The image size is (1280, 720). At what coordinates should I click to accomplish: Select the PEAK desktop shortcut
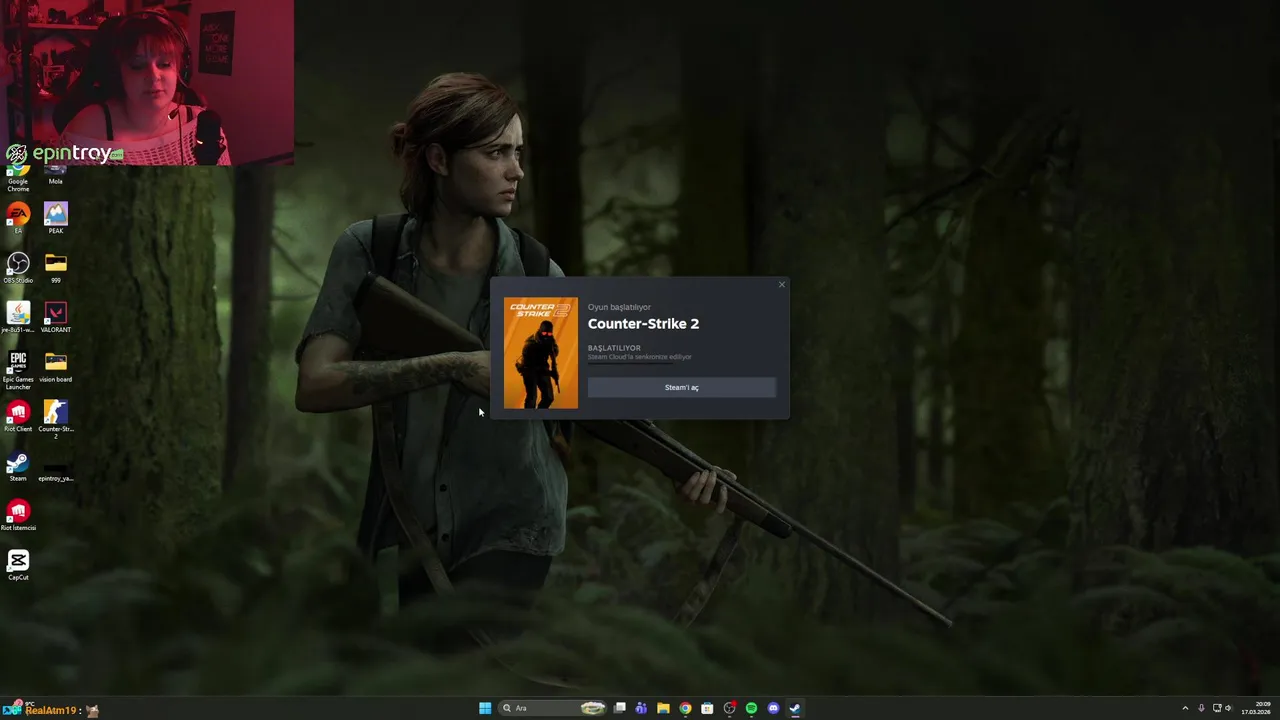coord(56,218)
